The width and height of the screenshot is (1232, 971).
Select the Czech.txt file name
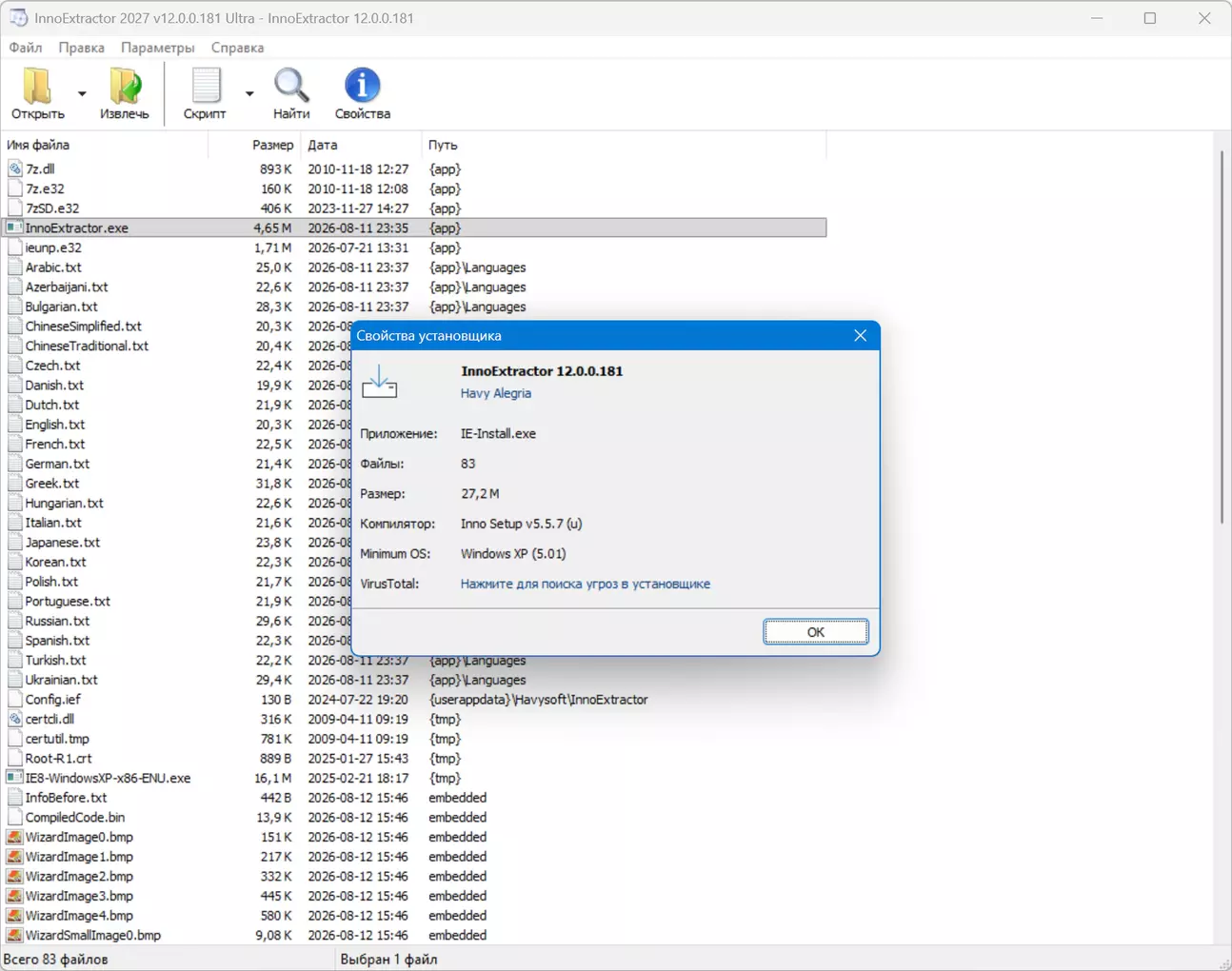pyautogui.click(x=53, y=366)
